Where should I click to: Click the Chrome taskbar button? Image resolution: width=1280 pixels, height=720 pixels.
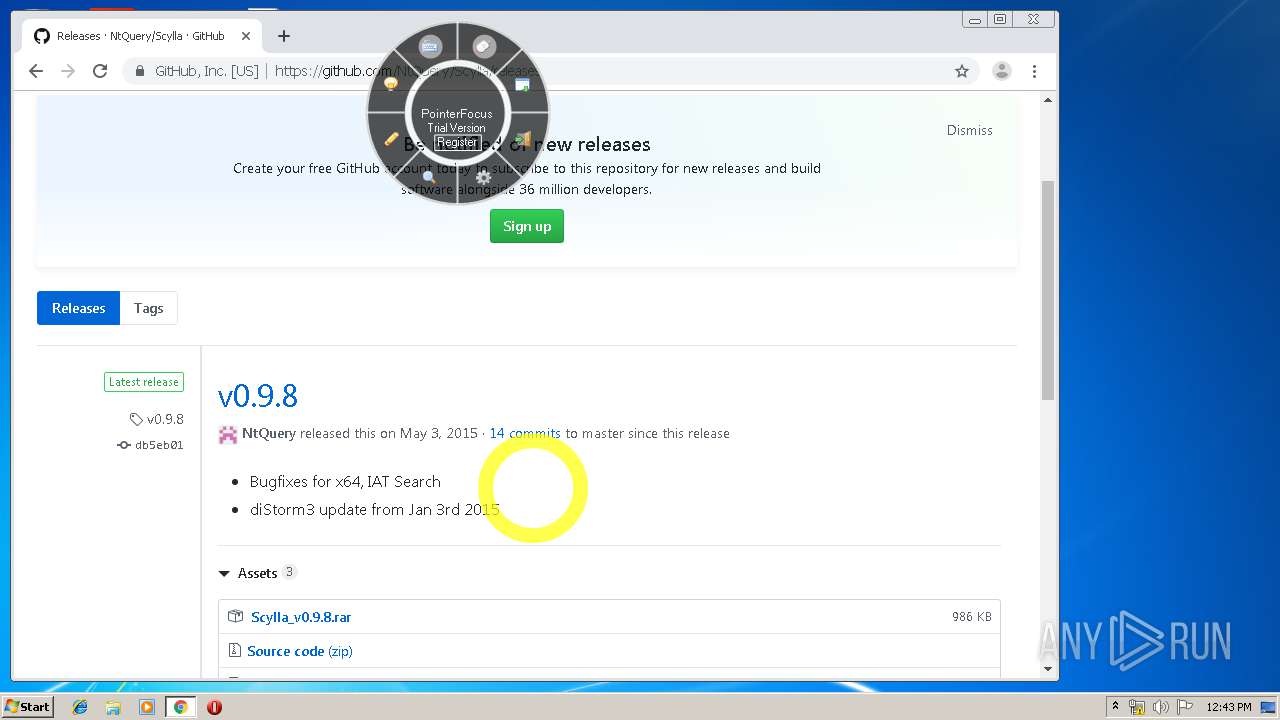[x=180, y=707]
